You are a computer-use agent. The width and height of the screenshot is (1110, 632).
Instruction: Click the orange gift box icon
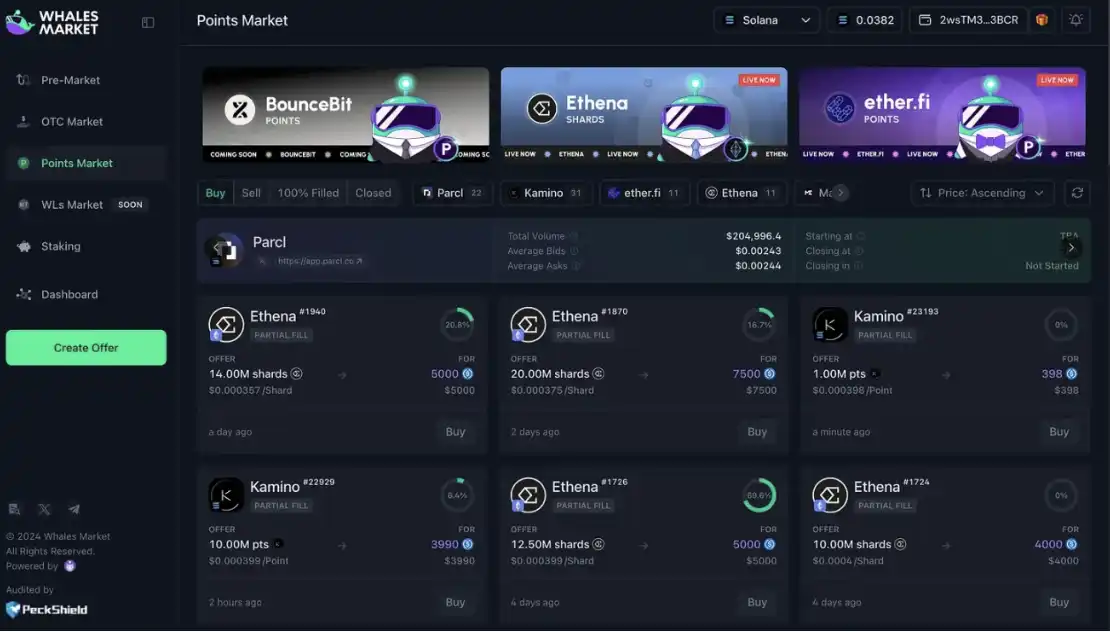click(1042, 20)
